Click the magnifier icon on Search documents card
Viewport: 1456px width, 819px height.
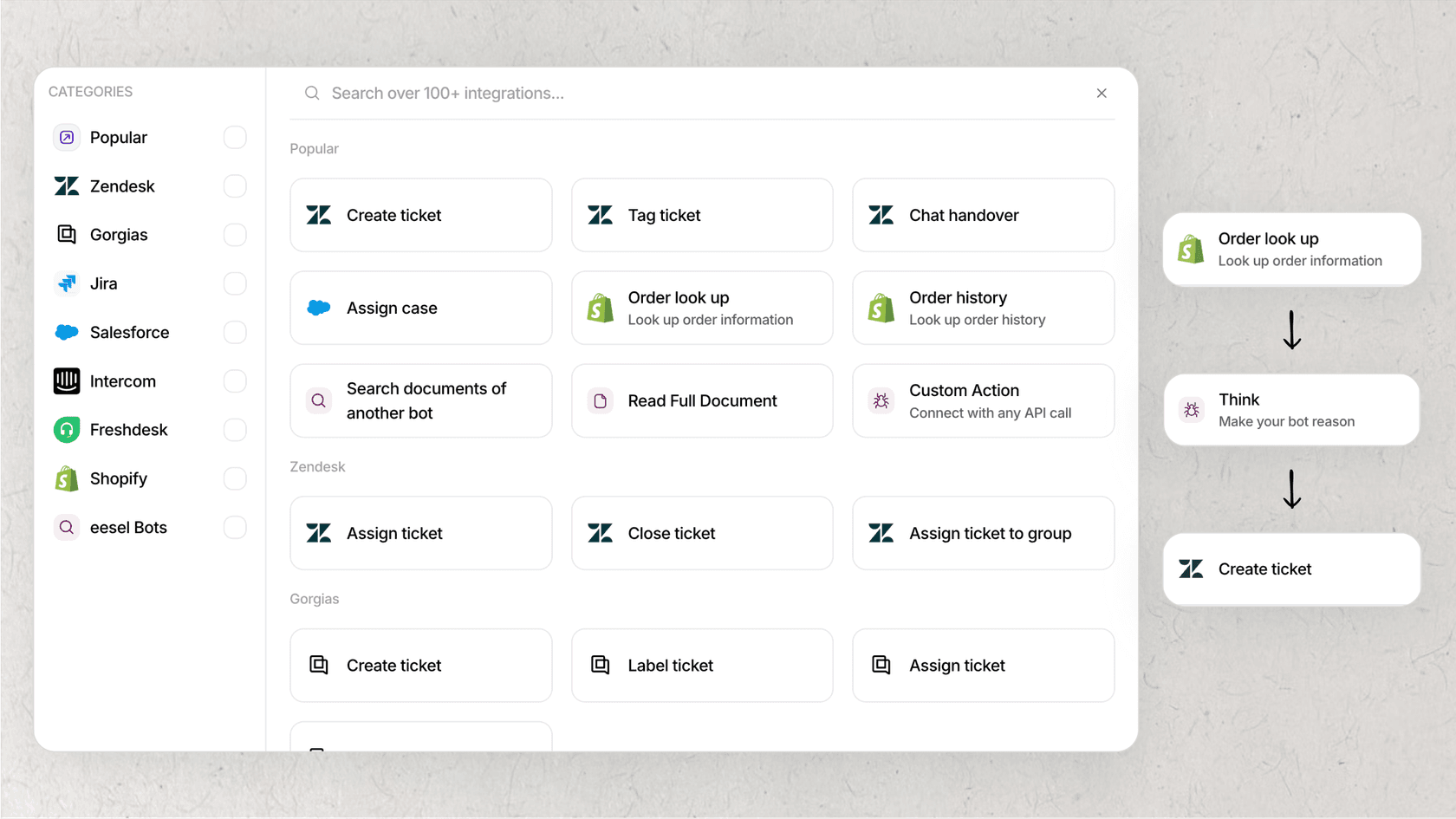(319, 400)
